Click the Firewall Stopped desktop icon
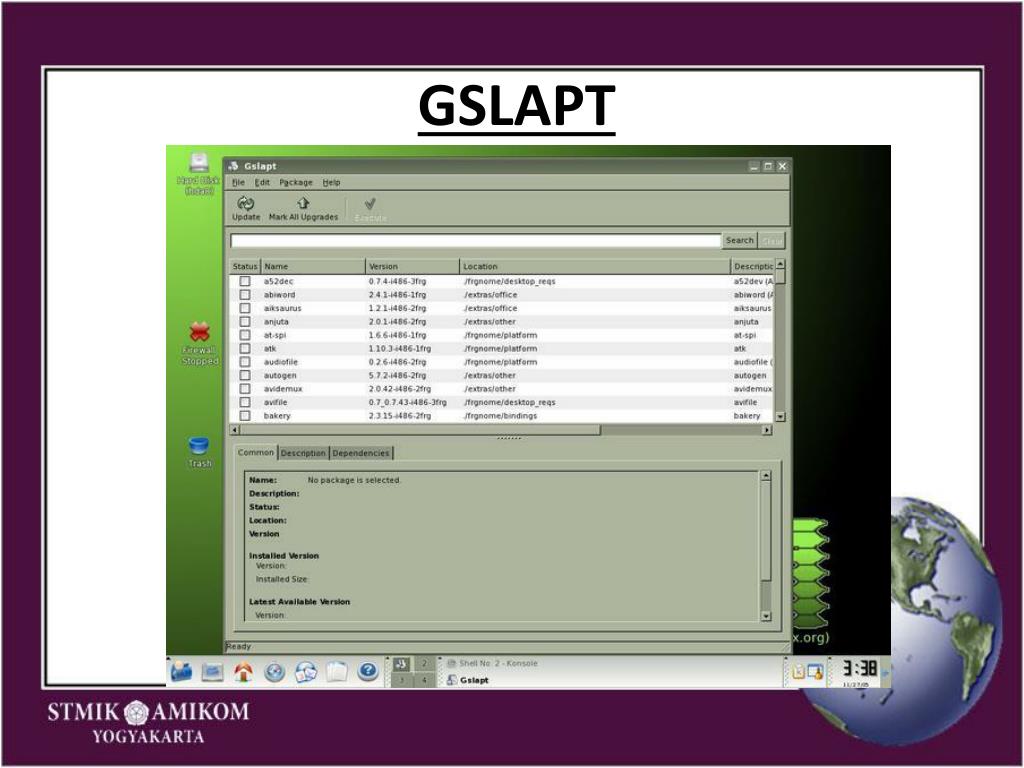This screenshot has width=1024, height=768. click(x=200, y=332)
